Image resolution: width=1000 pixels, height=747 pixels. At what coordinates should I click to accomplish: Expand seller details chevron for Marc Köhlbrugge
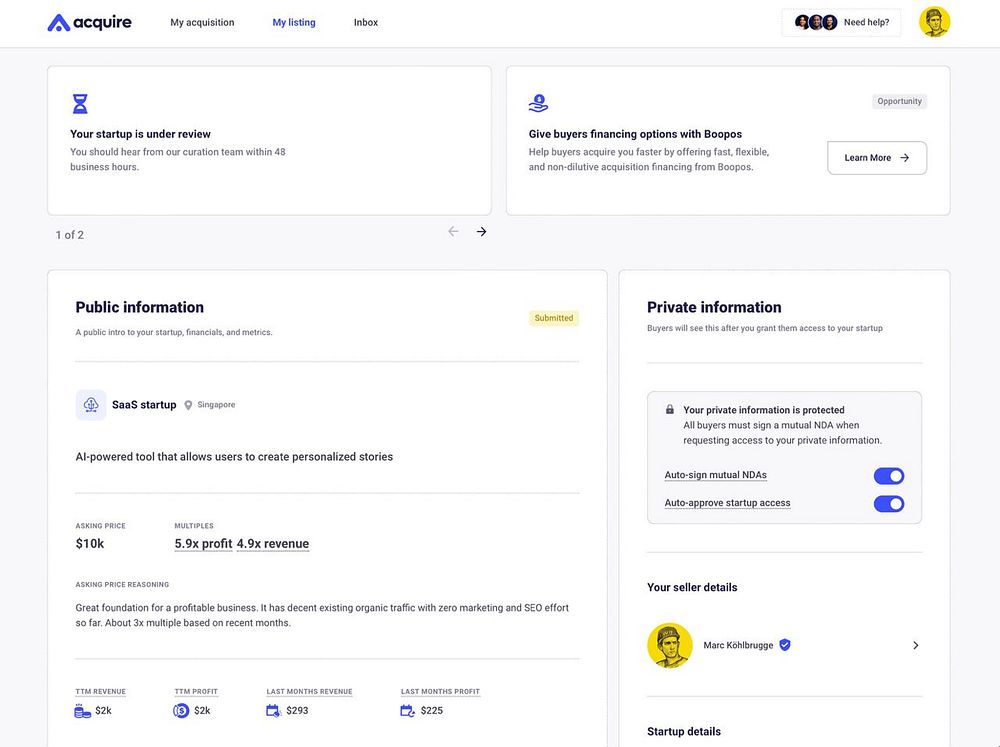point(915,645)
